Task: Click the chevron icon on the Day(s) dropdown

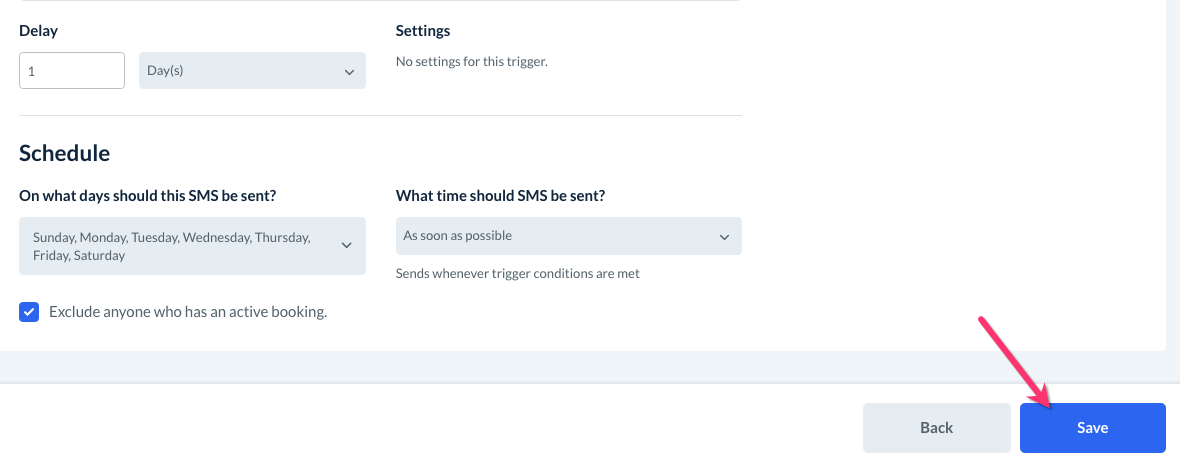Action: (x=349, y=72)
